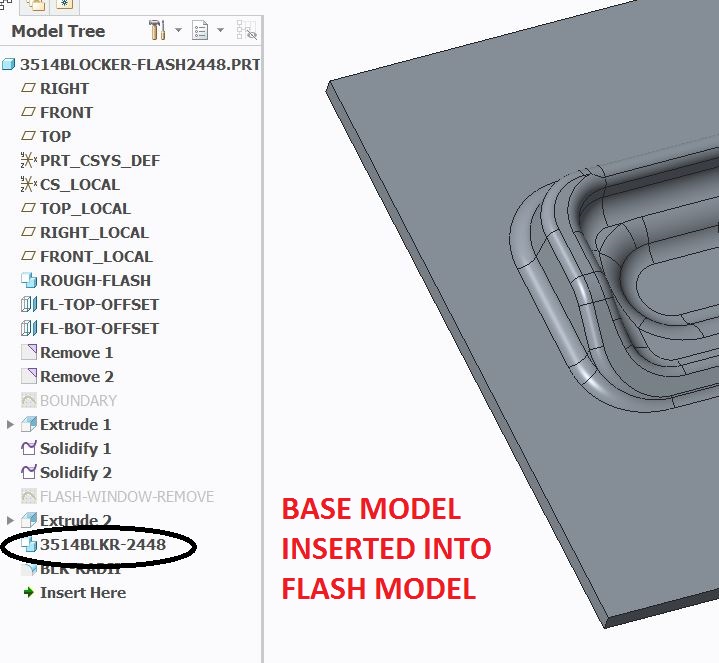
Task: Click the CS_LOCAL coordinate system icon
Action: (28, 184)
